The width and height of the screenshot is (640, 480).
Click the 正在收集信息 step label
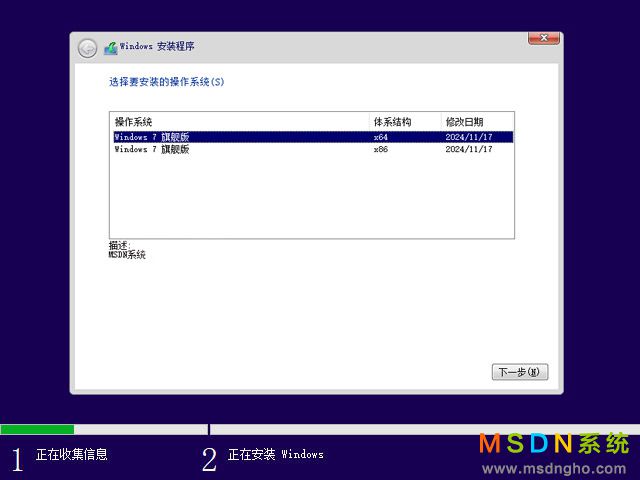click(71, 454)
